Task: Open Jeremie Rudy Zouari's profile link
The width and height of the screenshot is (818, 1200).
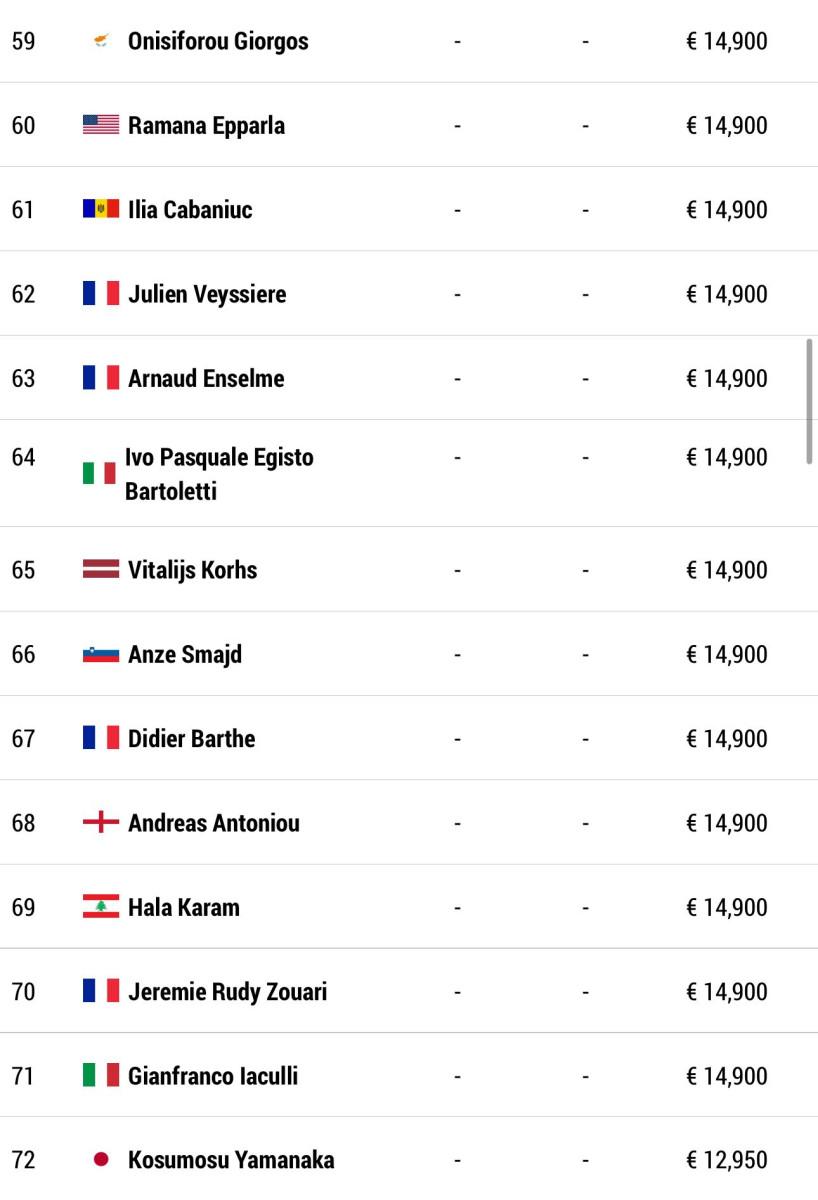Action: pyautogui.click(x=228, y=992)
